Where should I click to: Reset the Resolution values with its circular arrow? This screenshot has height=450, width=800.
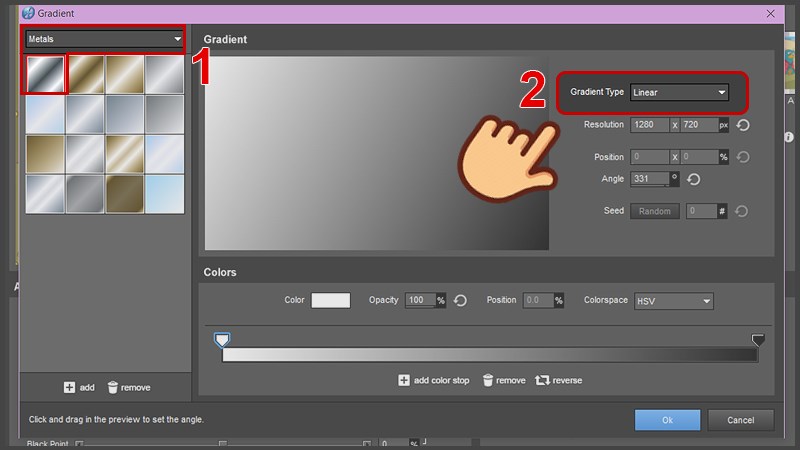pos(743,125)
